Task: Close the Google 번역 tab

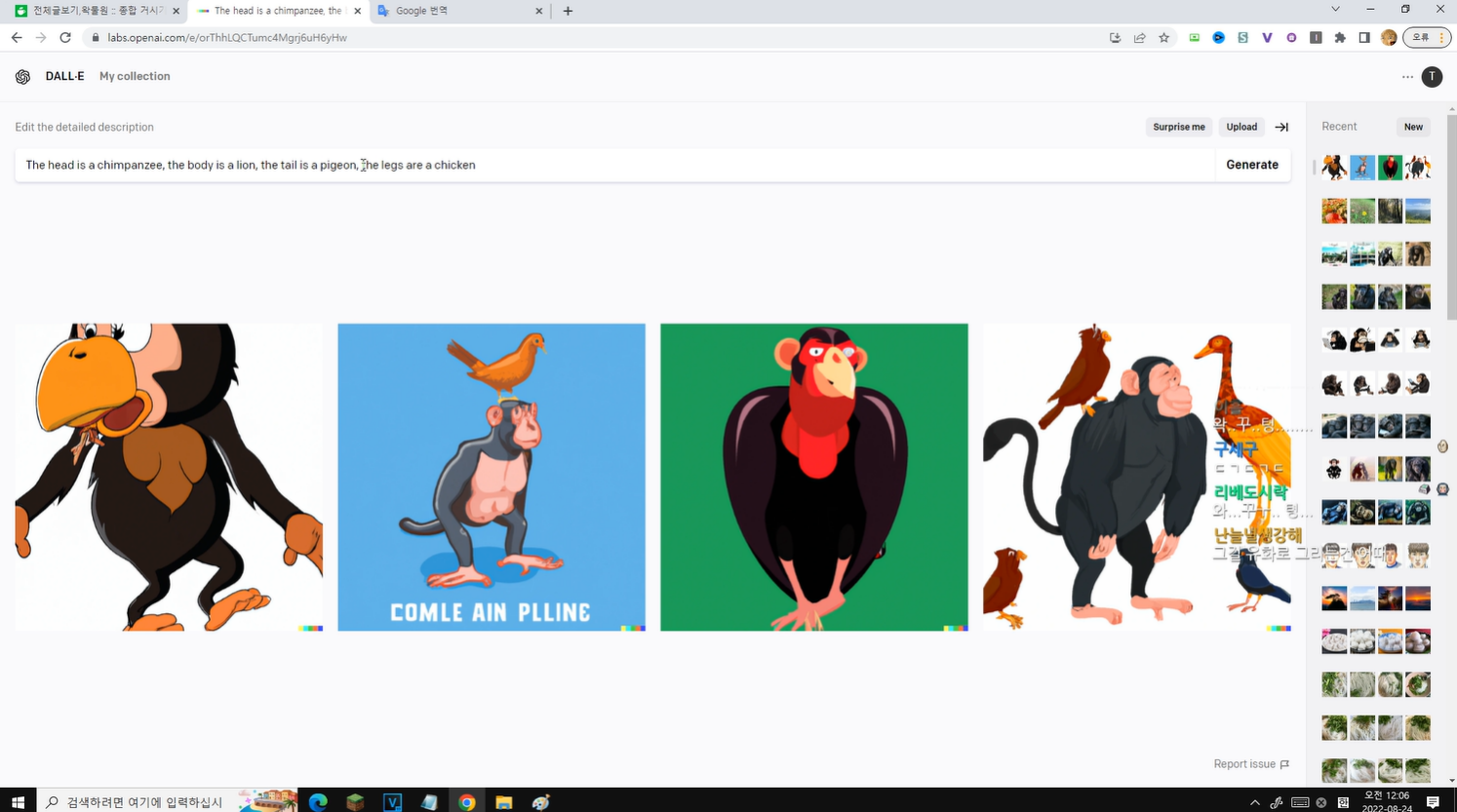Action: coord(538,11)
